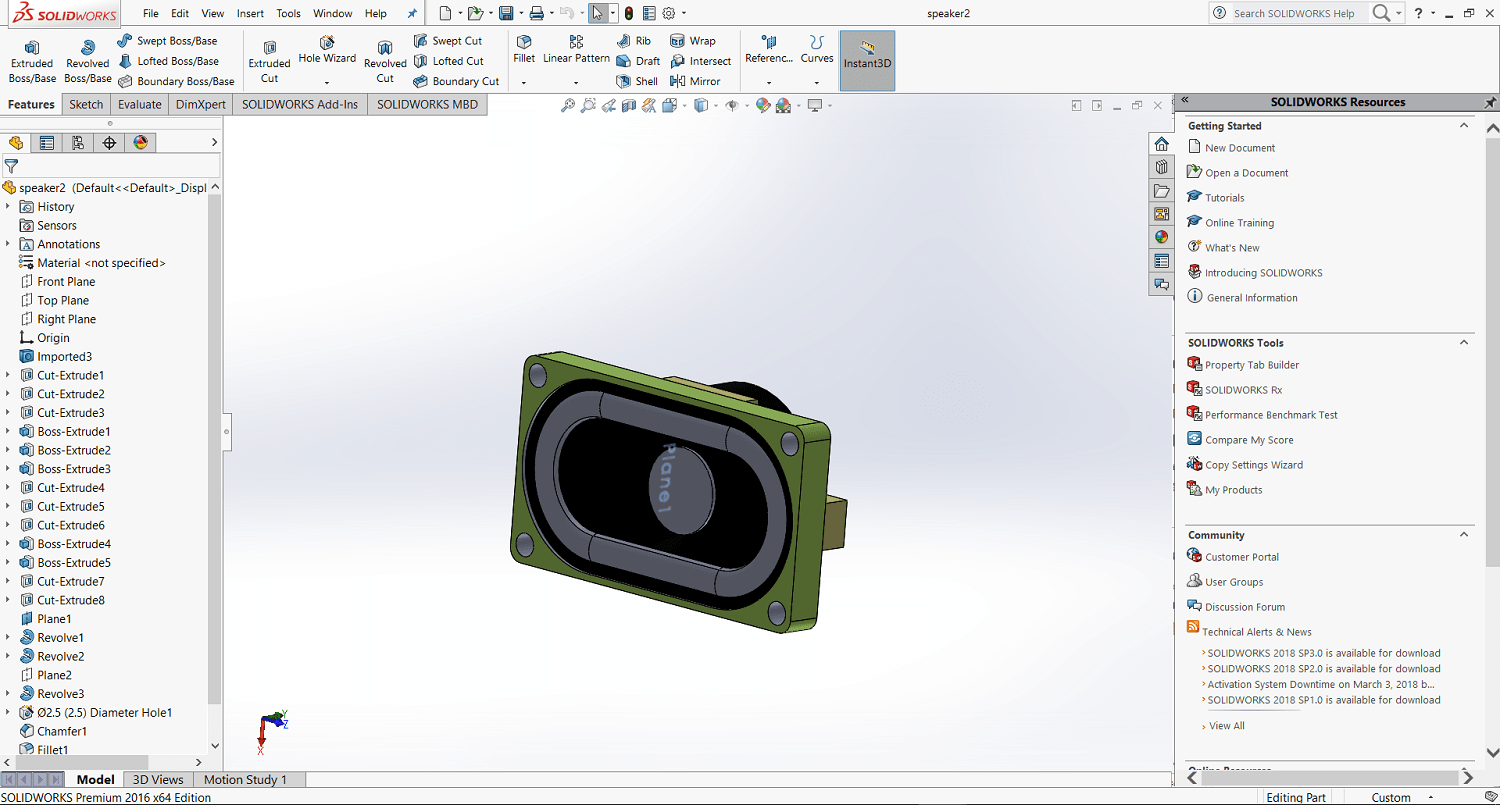The width and height of the screenshot is (1500, 805).
Task: Select the Linear Pattern tool
Action: tap(576, 50)
